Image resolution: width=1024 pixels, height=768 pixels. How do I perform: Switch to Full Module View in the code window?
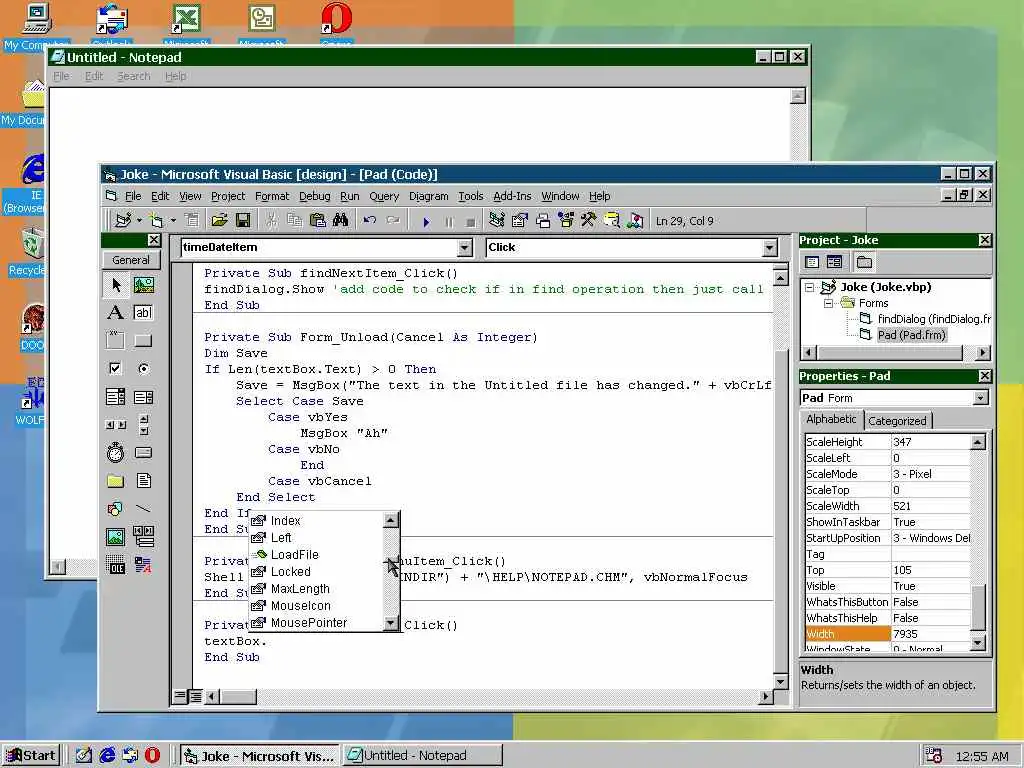[x=195, y=696]
